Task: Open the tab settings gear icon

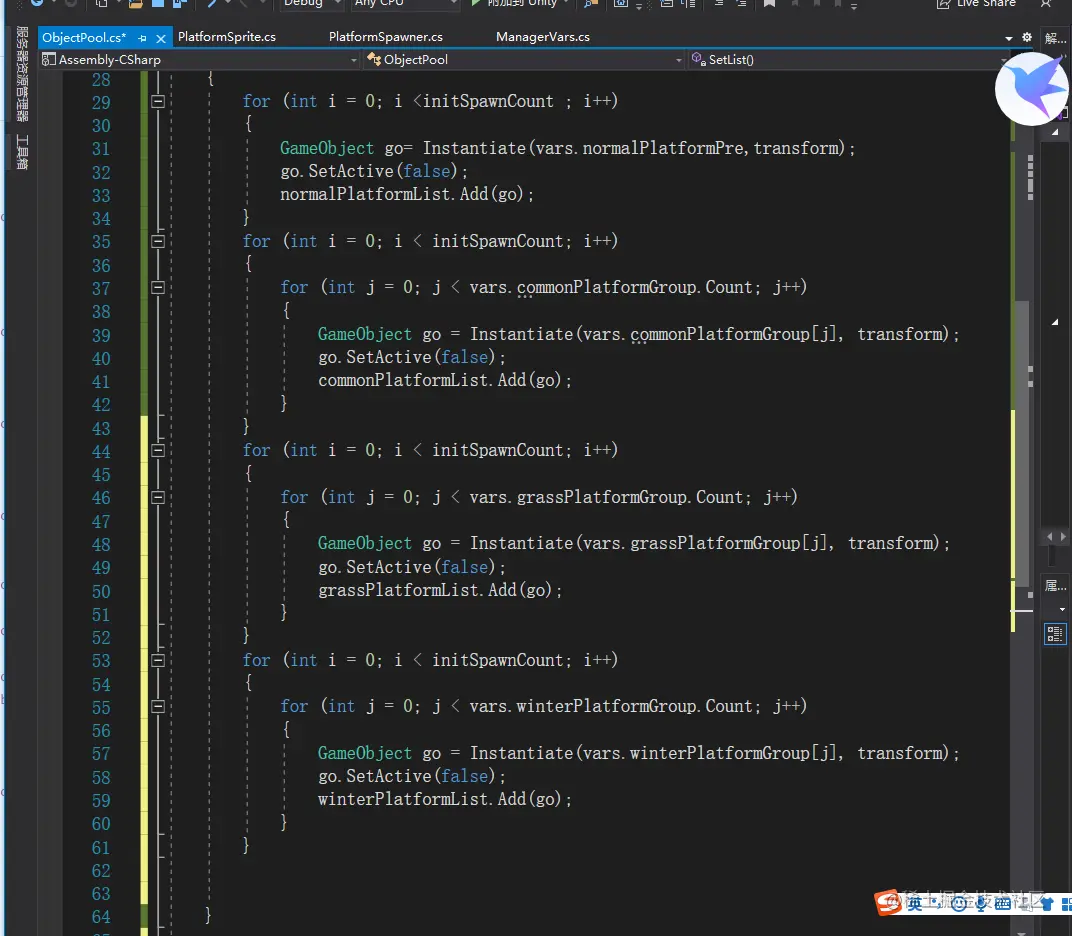Action: 1027,37
